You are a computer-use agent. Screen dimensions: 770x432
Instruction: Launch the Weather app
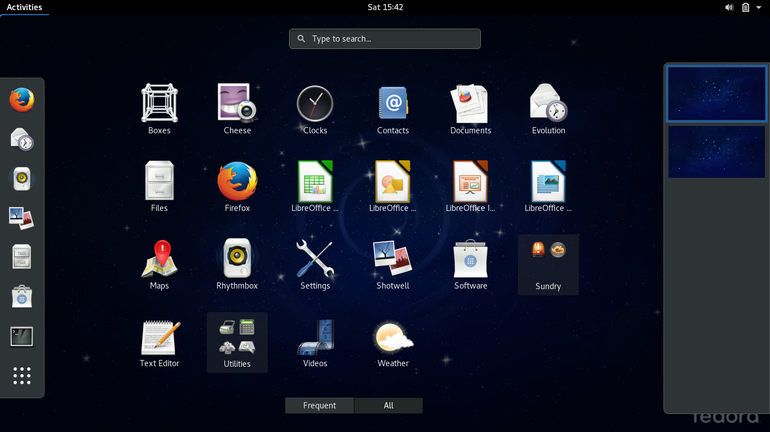[x=393, y=341]
